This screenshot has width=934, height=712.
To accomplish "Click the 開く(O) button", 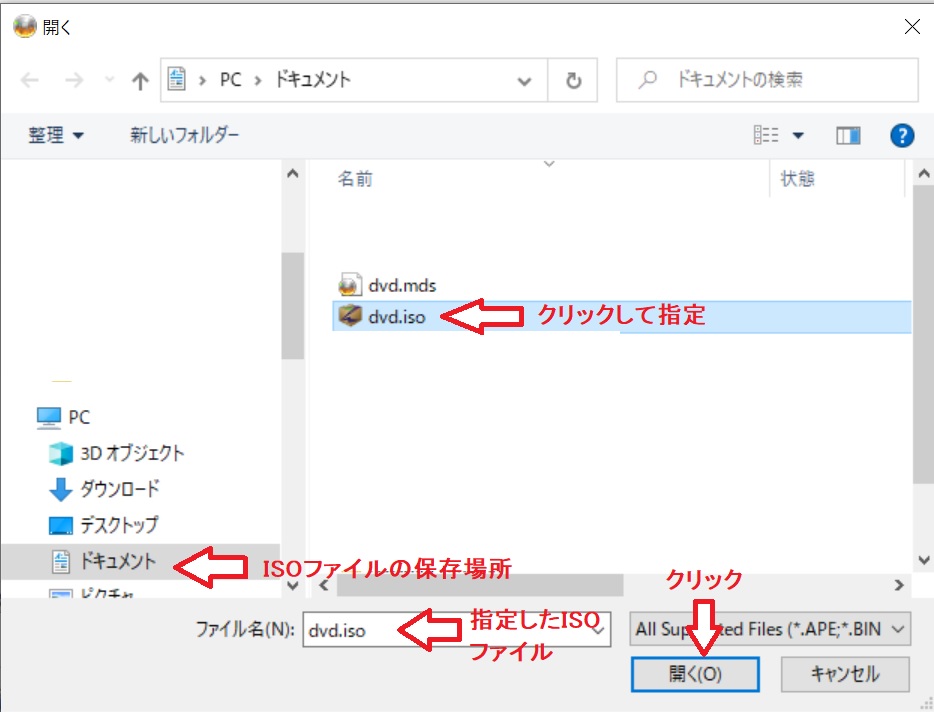I will 694,674.
